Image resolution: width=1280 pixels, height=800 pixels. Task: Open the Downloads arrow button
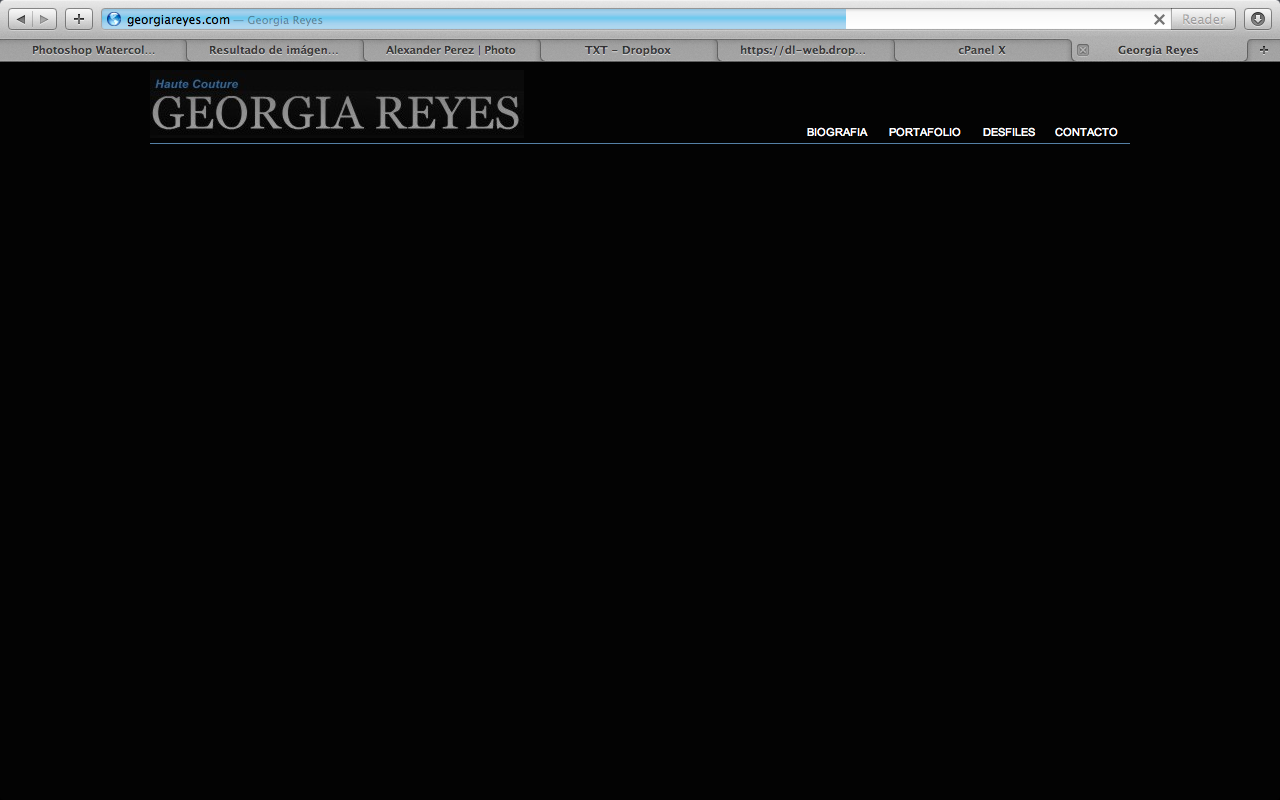(1258, 19)
